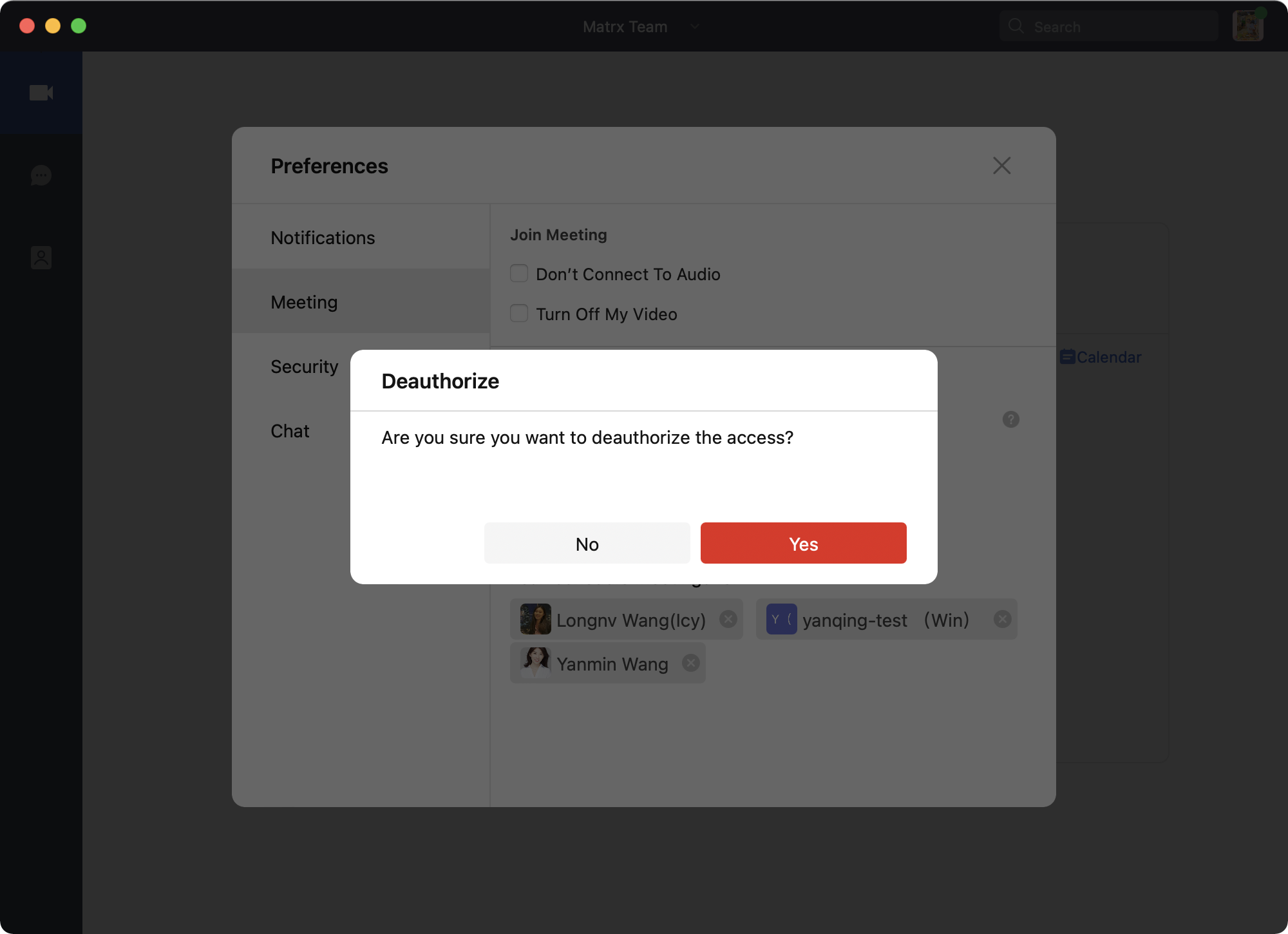
Task: Select the Security preferences tab
Action: (x=304, y=367)
